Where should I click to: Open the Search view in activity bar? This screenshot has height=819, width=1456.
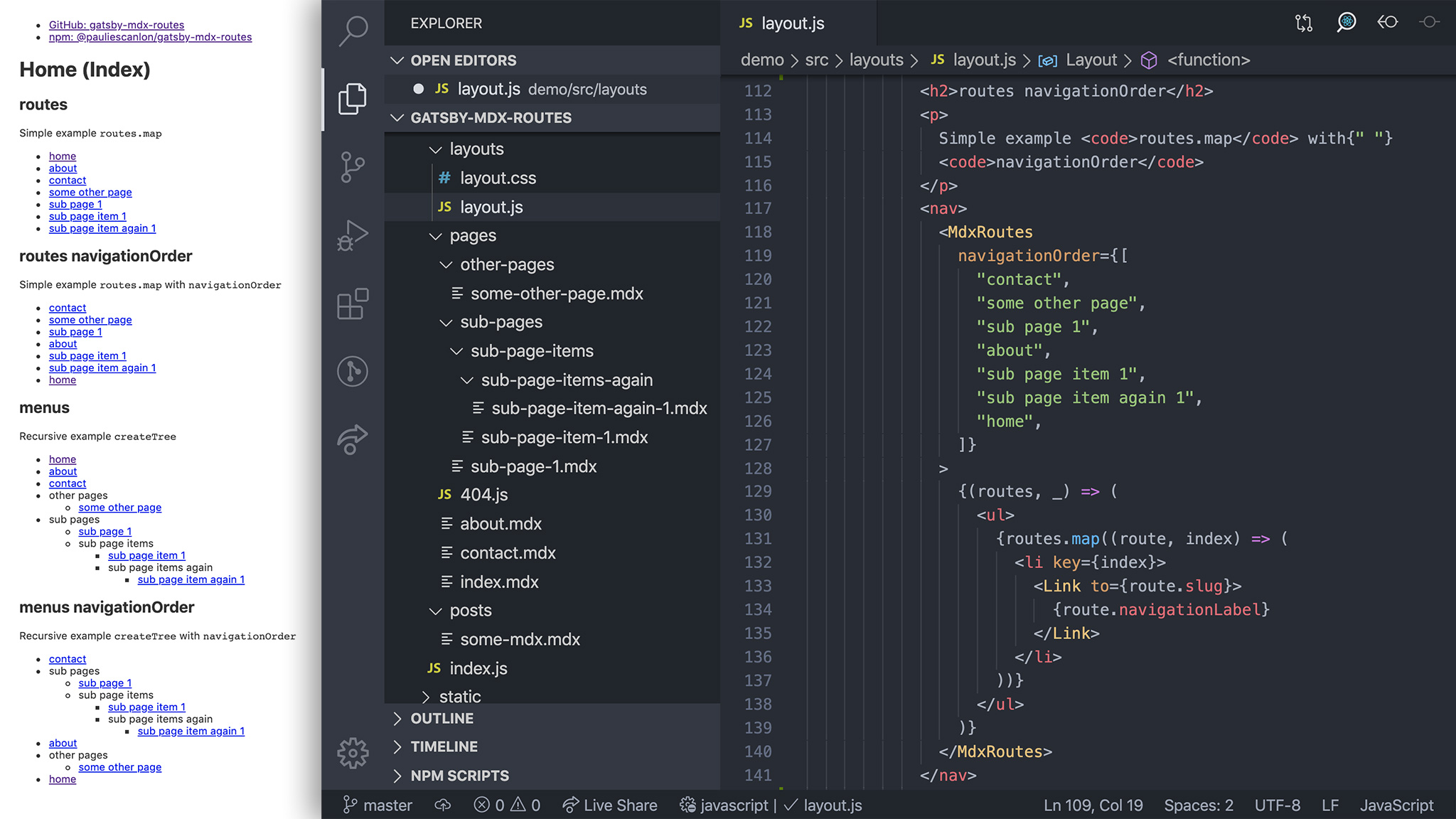(353, 31)
